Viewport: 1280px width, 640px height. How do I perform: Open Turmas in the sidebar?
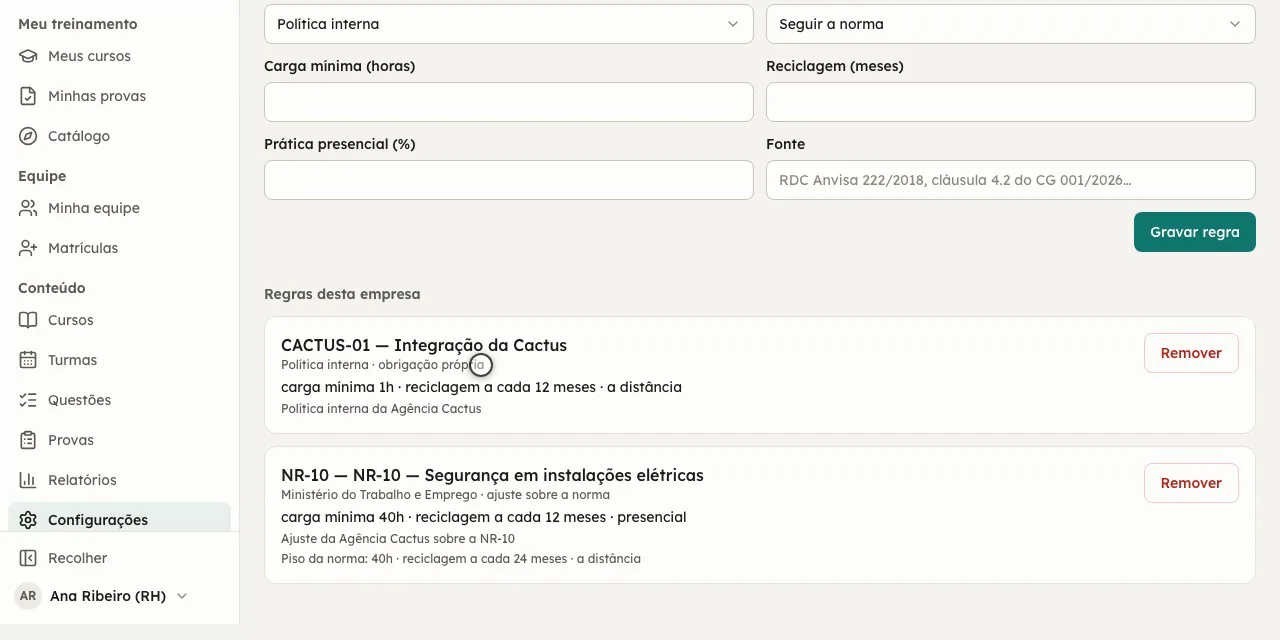pyautogui.click(x=119, y=360)
